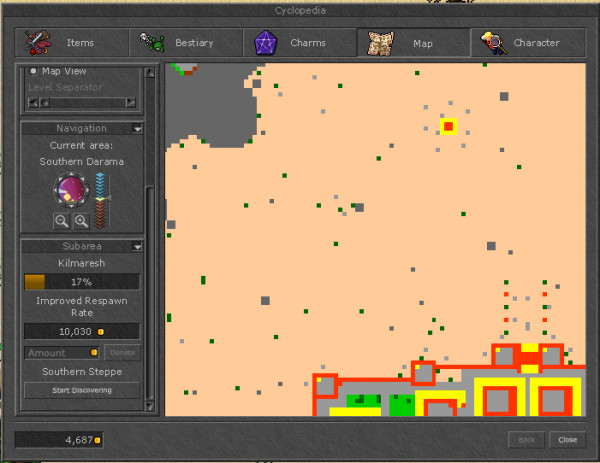Click the 4,687 gold balance display
This screenshot has width=600, height=463.
(59, 440)
